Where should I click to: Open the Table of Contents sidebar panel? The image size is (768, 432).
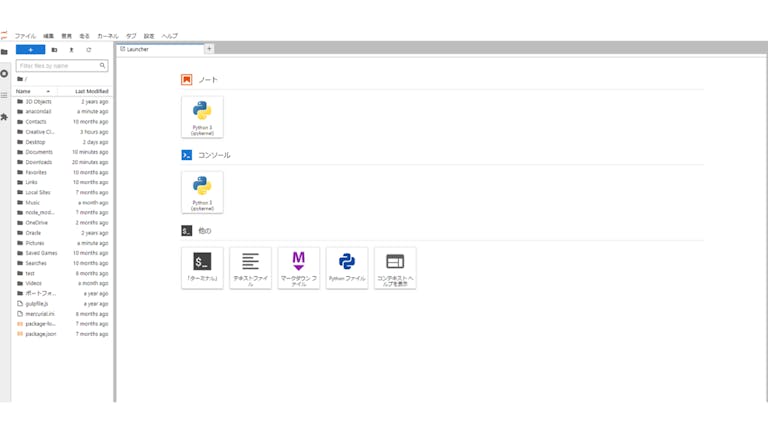4,95
